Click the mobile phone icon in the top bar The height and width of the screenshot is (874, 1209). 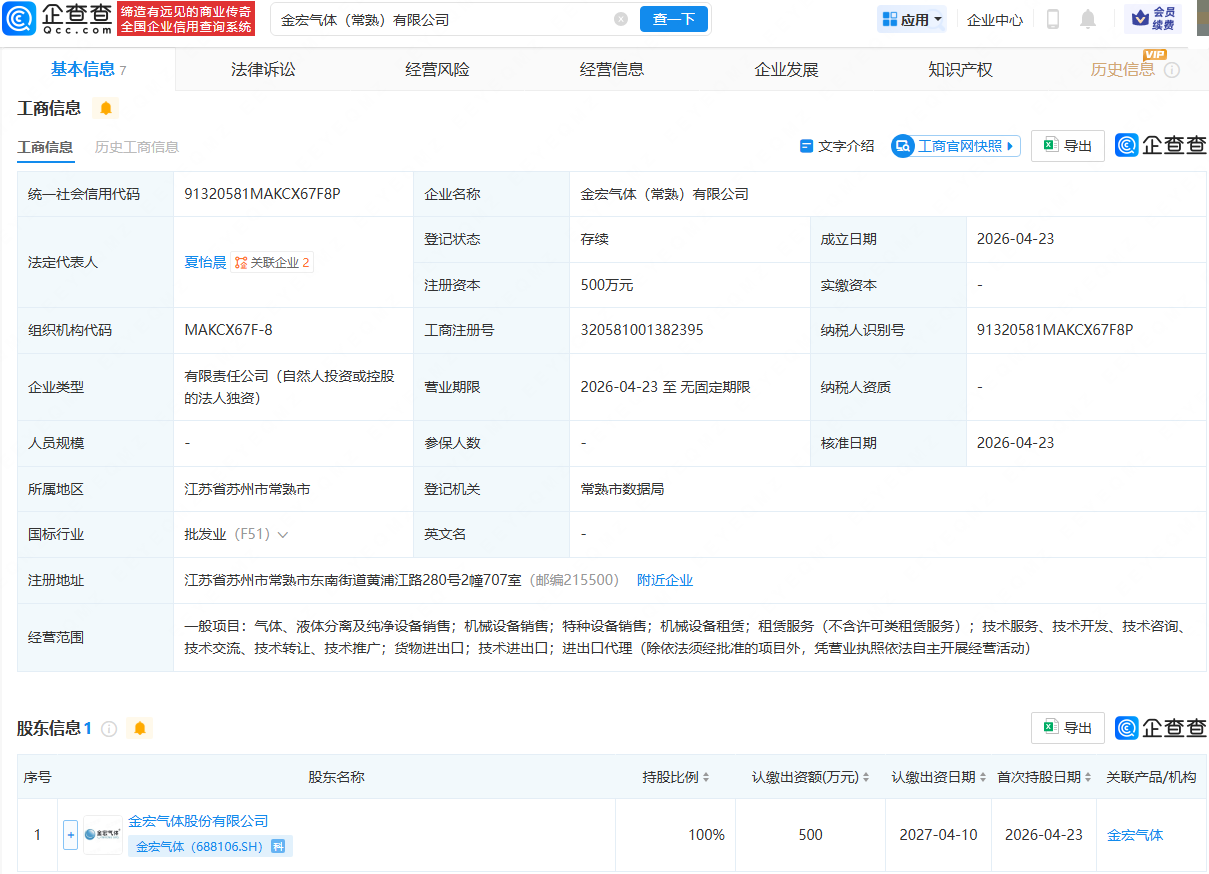1053,19
